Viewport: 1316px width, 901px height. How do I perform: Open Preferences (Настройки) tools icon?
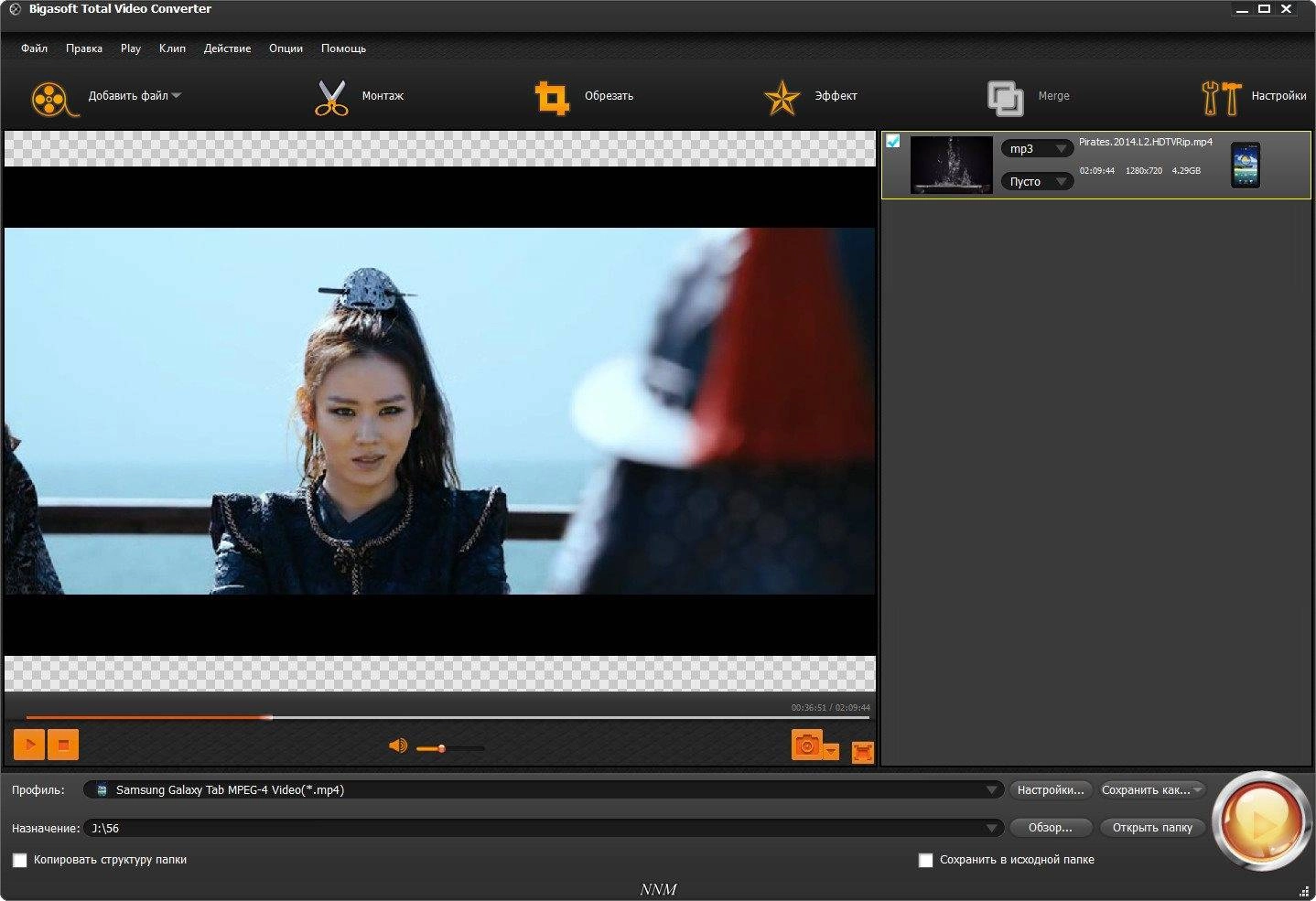point(1221,98)
